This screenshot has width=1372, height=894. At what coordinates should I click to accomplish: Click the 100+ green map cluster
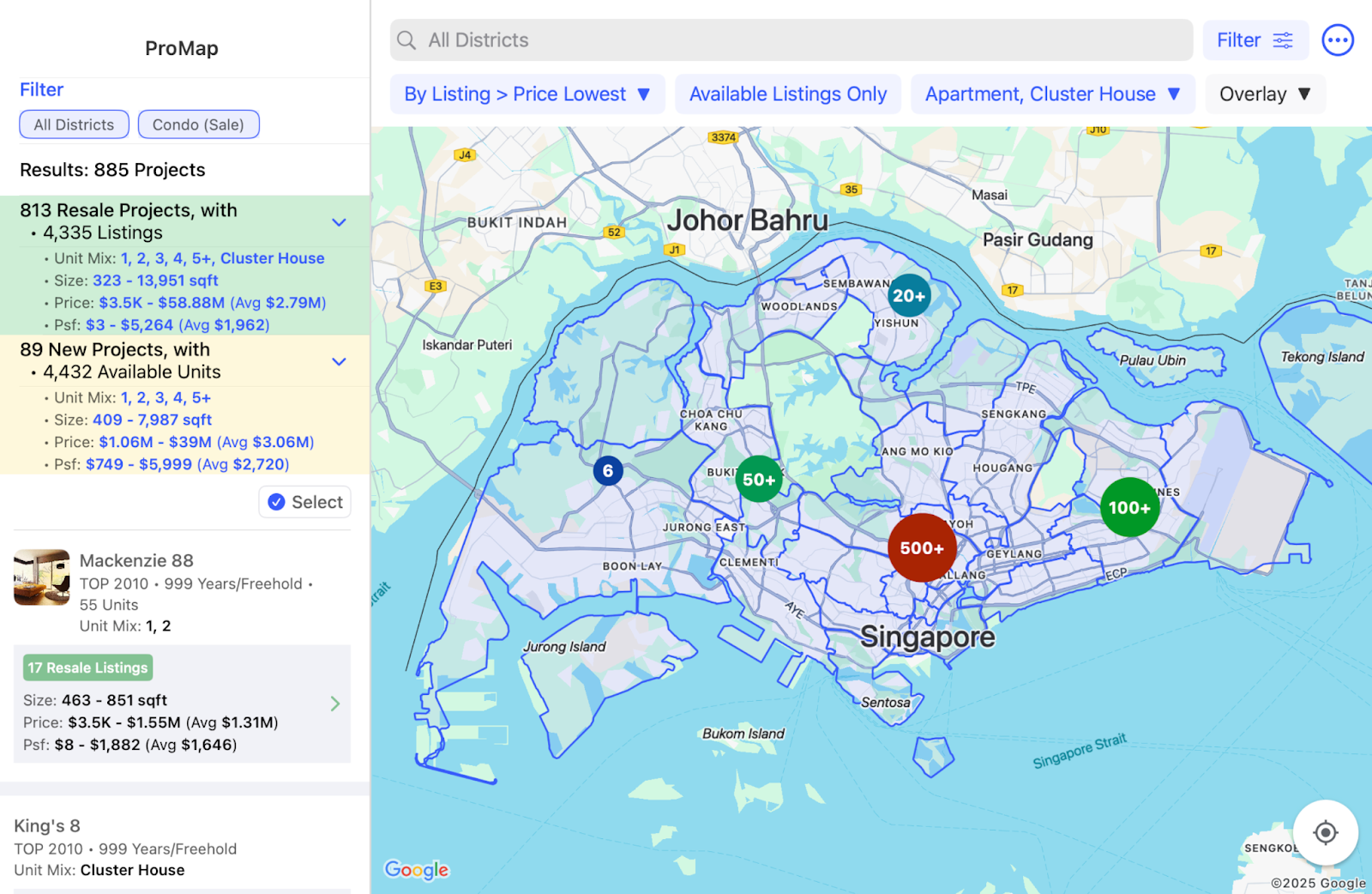[1129, 508]
